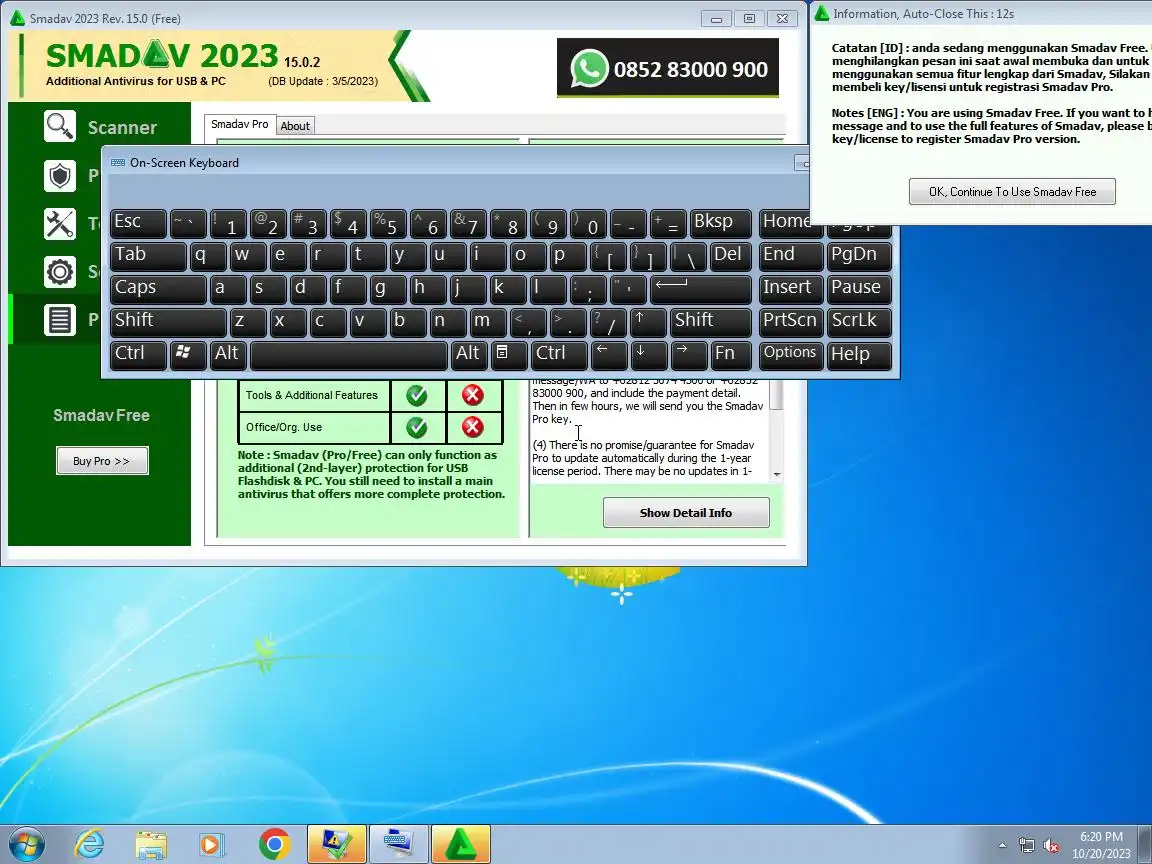1152x864 pixels.
Task: Click the Help key on keyboard
Action: coord(859,355)
